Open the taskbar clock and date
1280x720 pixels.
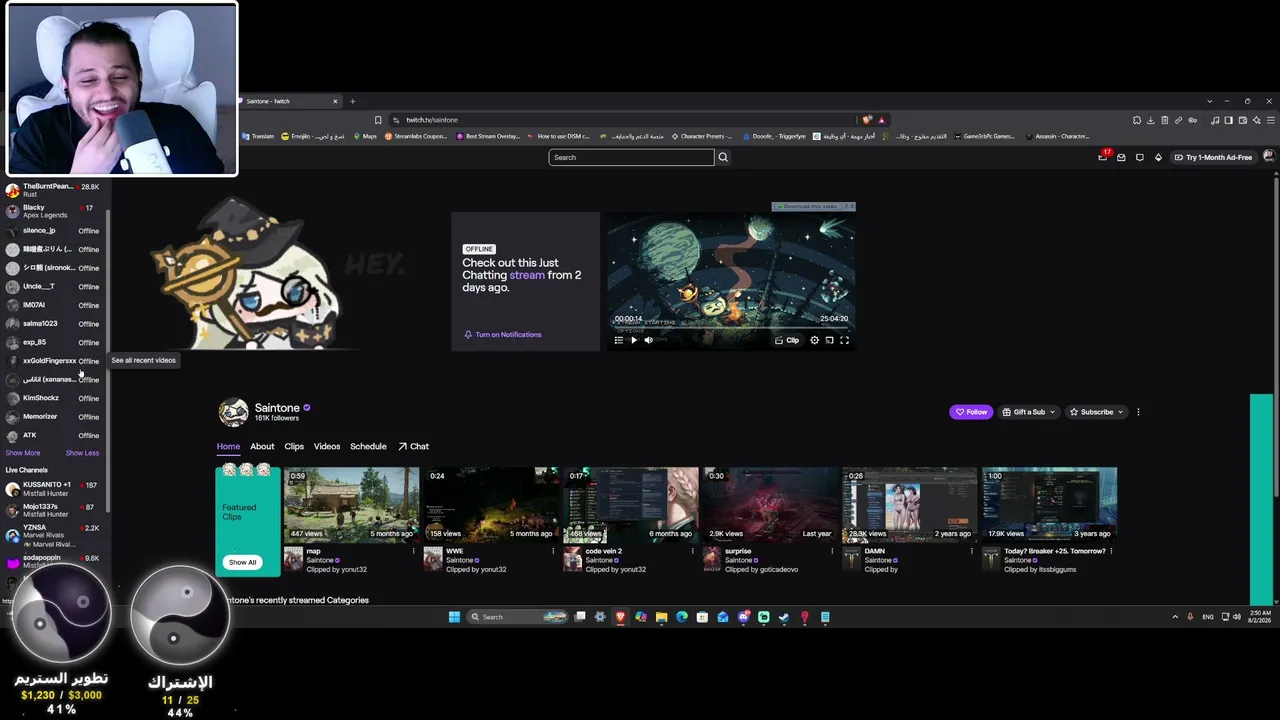[1261, 617]
